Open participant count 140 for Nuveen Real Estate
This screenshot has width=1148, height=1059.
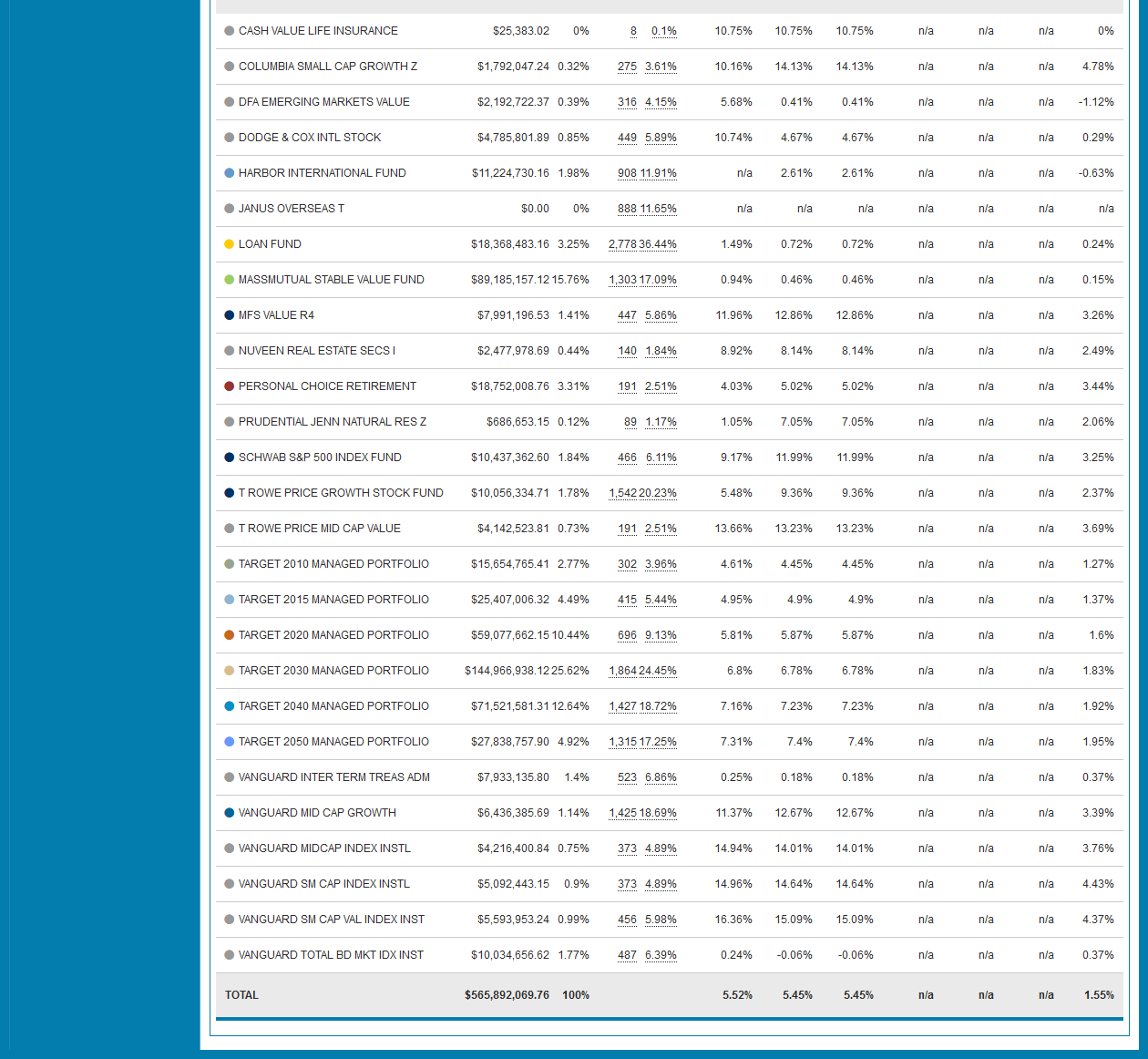click(627, 351)
